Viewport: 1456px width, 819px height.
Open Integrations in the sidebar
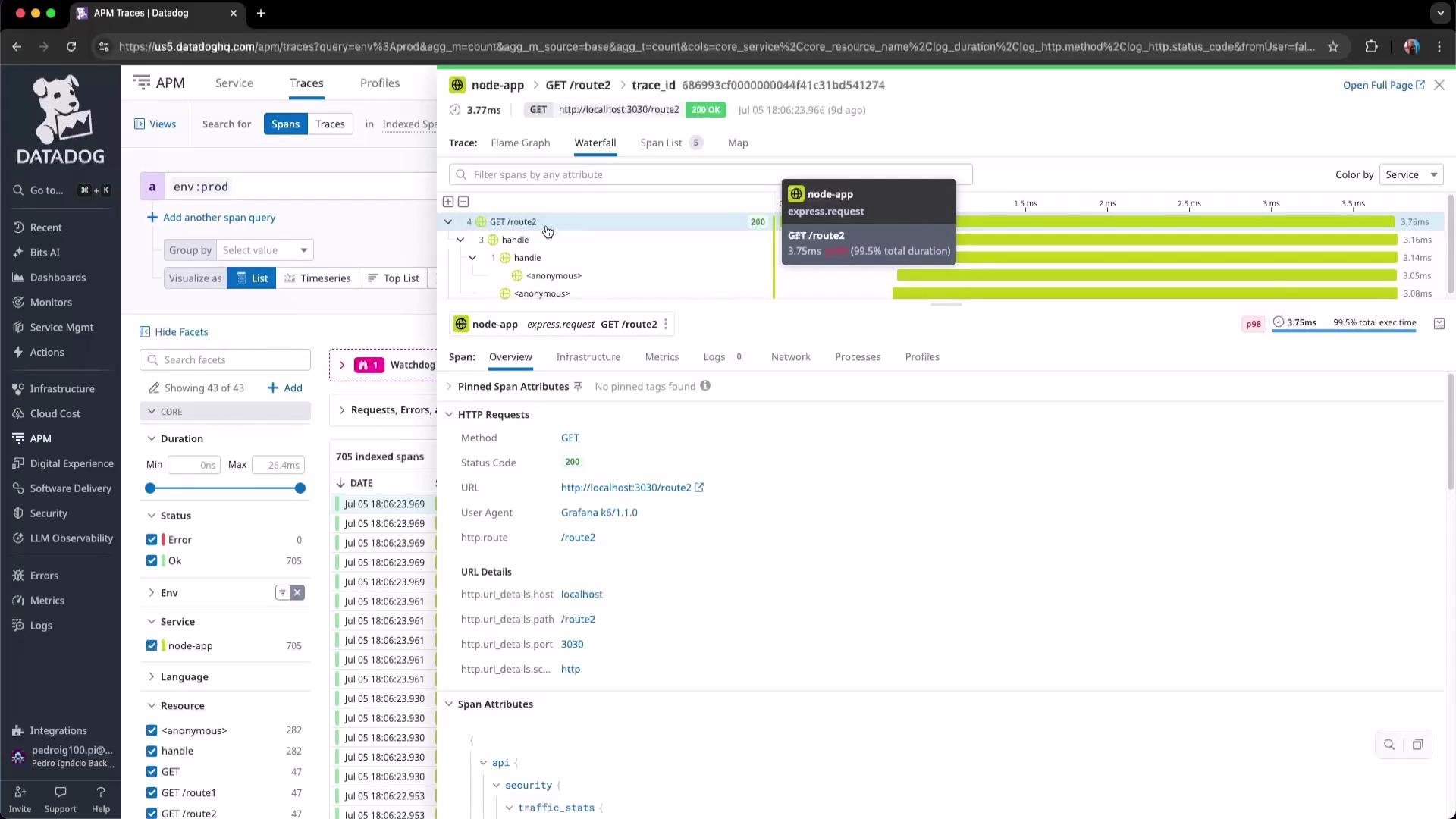58,731
